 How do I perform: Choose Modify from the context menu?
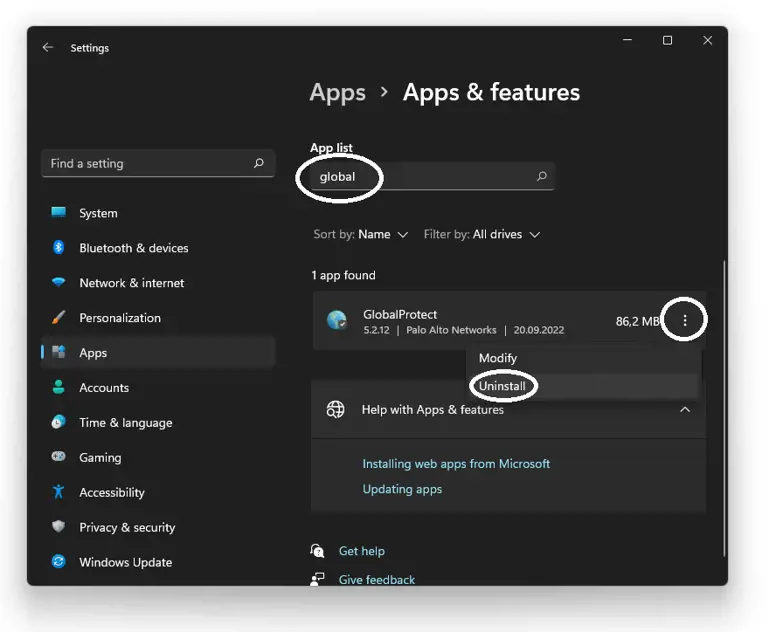498,358
